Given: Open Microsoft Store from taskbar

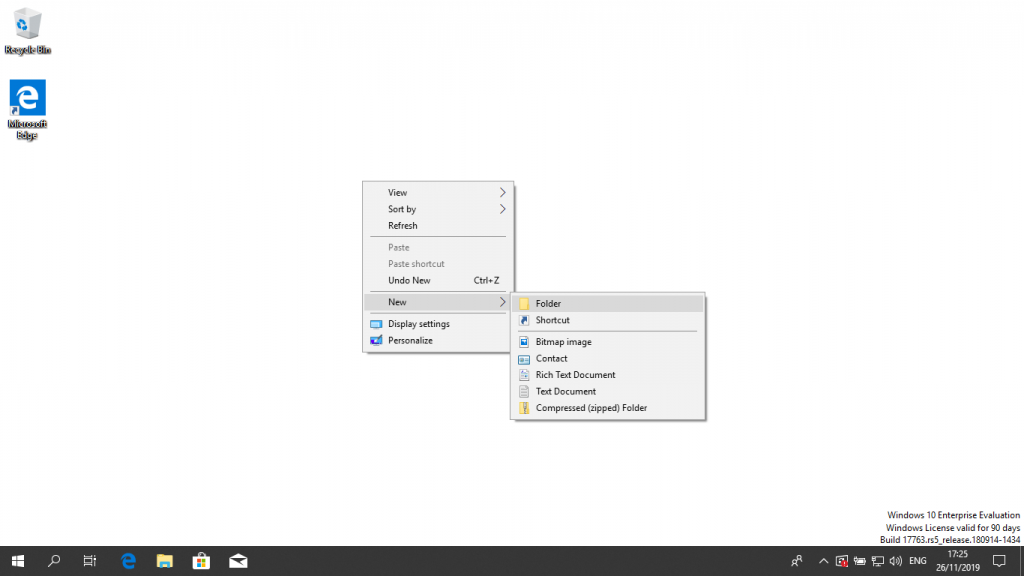Looking at the screenshot, I should click(x=201, y=561).
